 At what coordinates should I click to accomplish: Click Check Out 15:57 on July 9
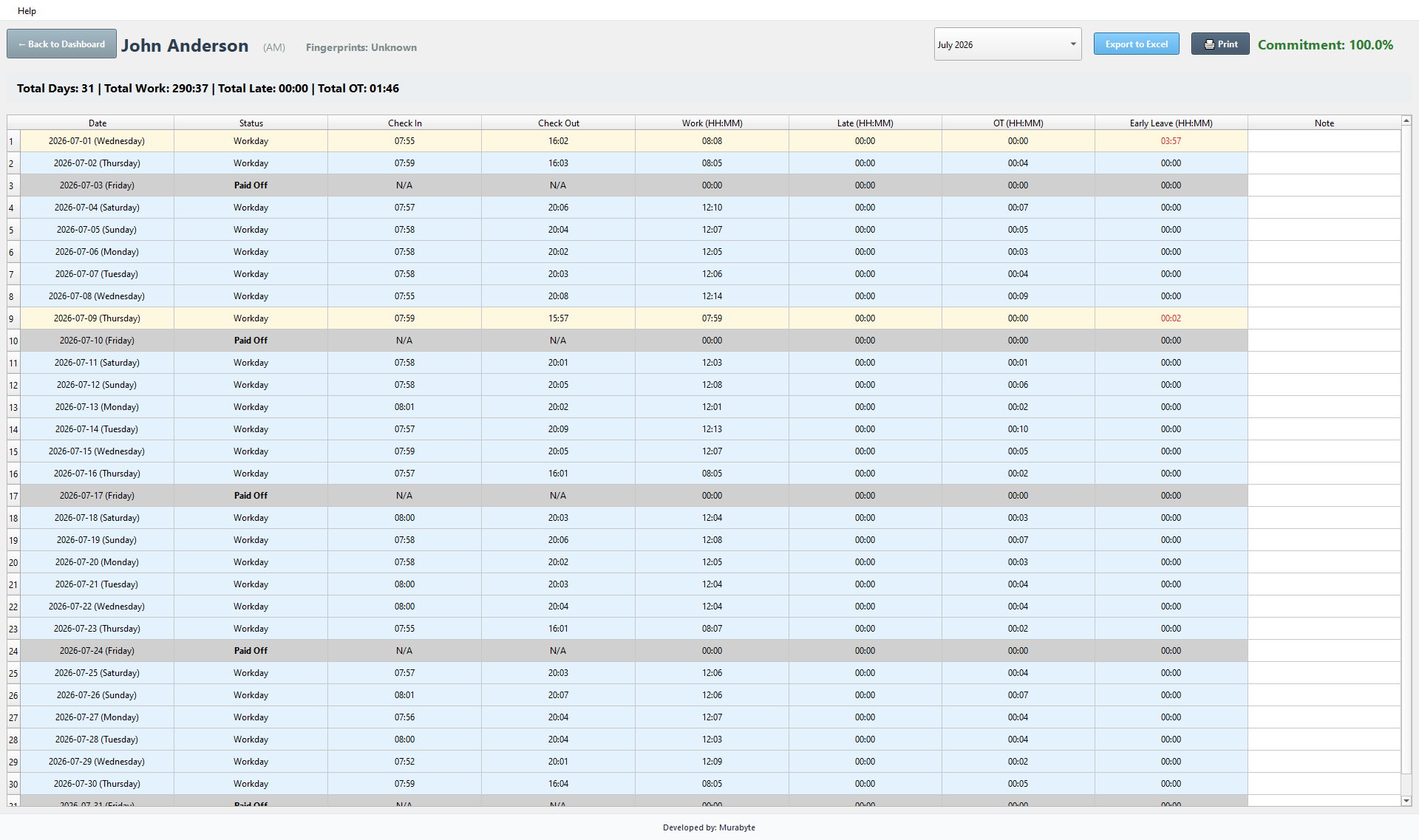(x=558, y=318)
